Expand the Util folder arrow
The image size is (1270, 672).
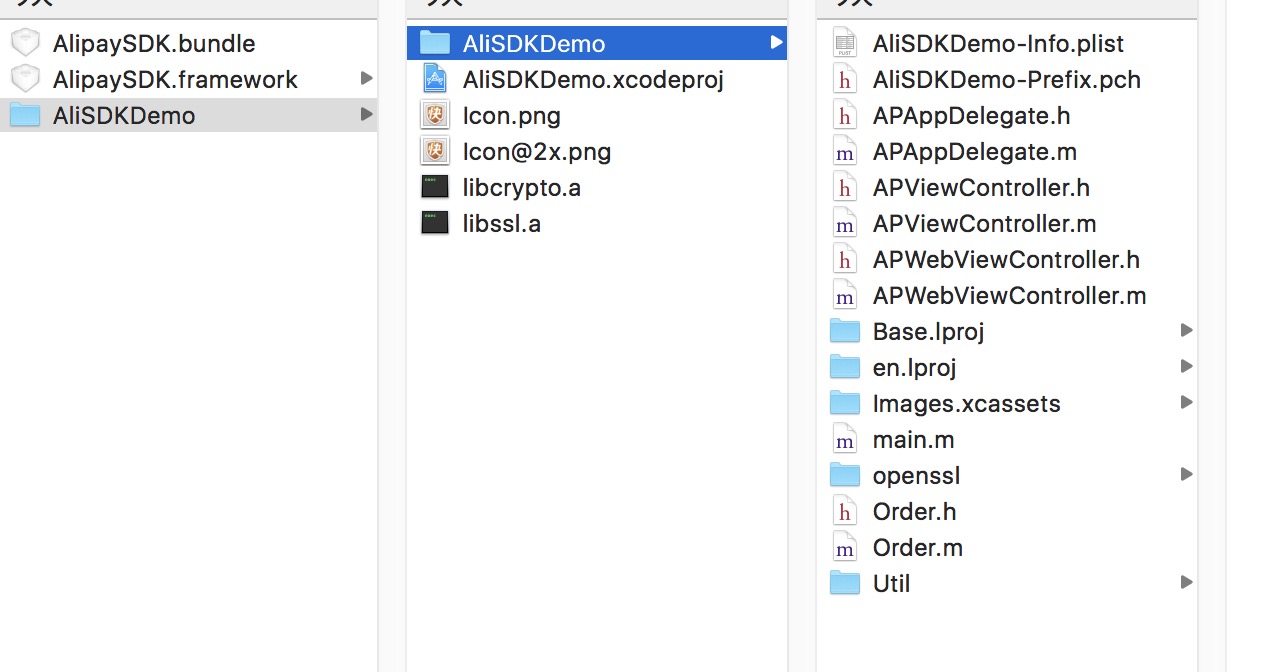1187,582
